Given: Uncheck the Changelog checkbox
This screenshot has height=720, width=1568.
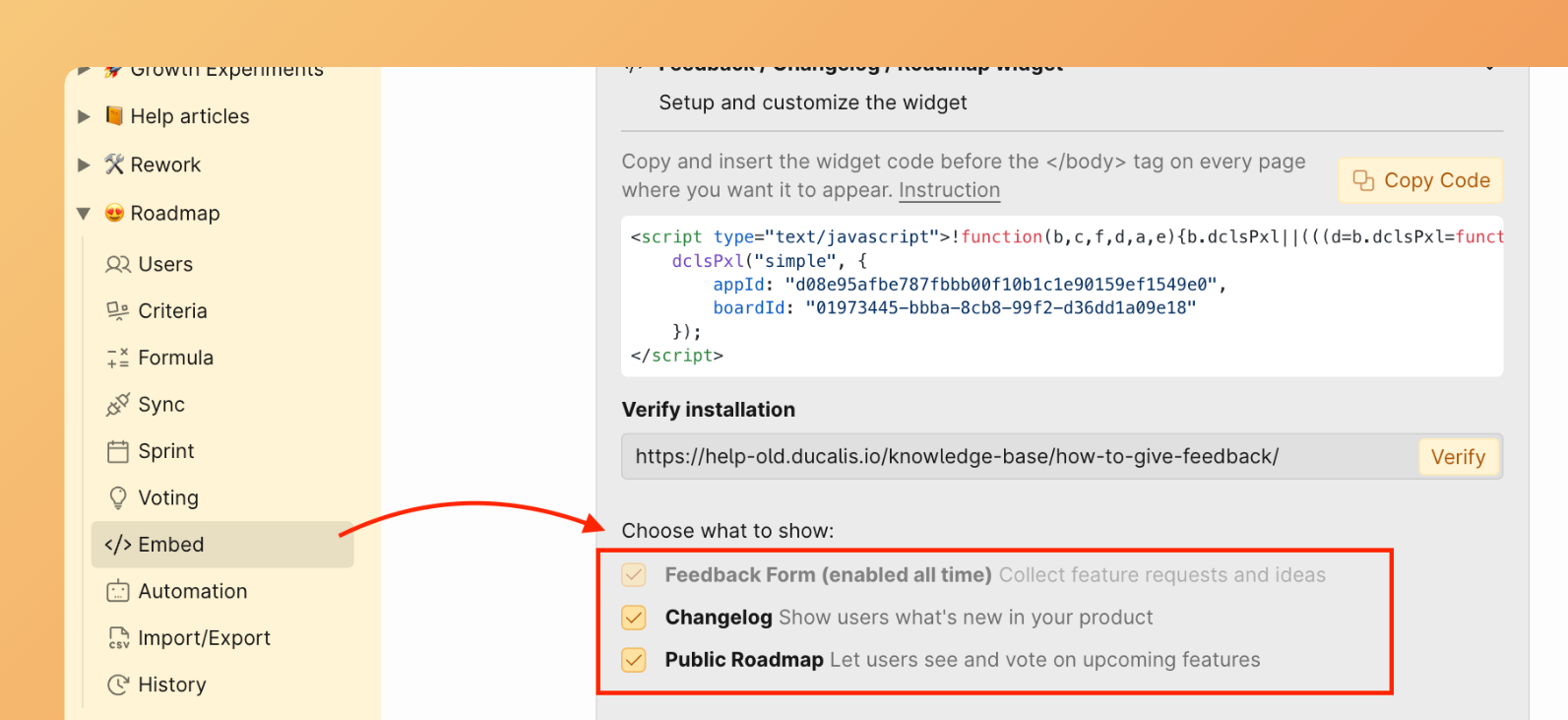Looking at the screenshot, I should tap(634, 618).
